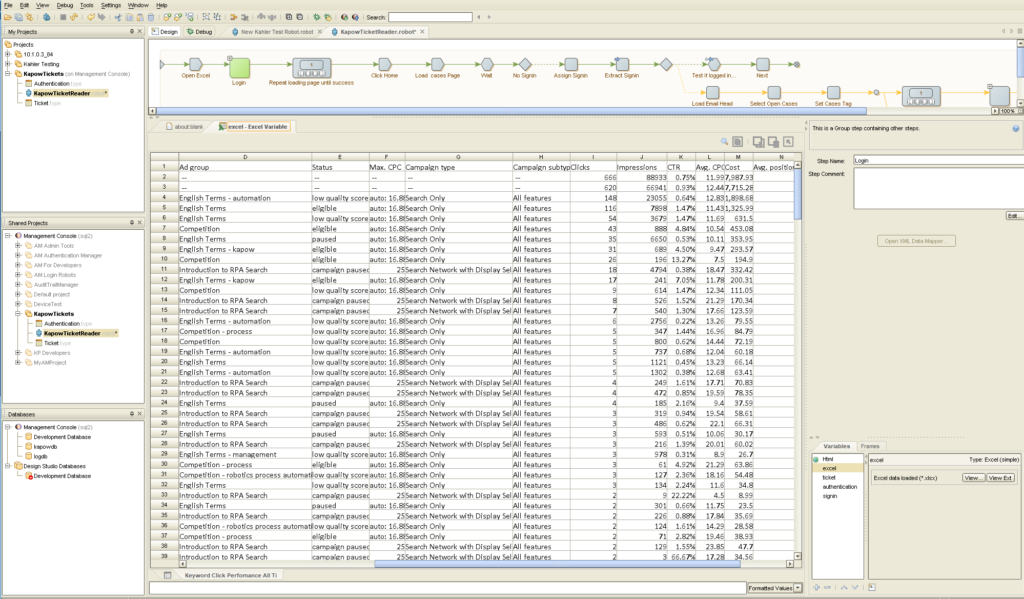The height and width of the screenshot is (599, 1024).
Task: Click in the Step Comment text area
Action: pos(938,189)
